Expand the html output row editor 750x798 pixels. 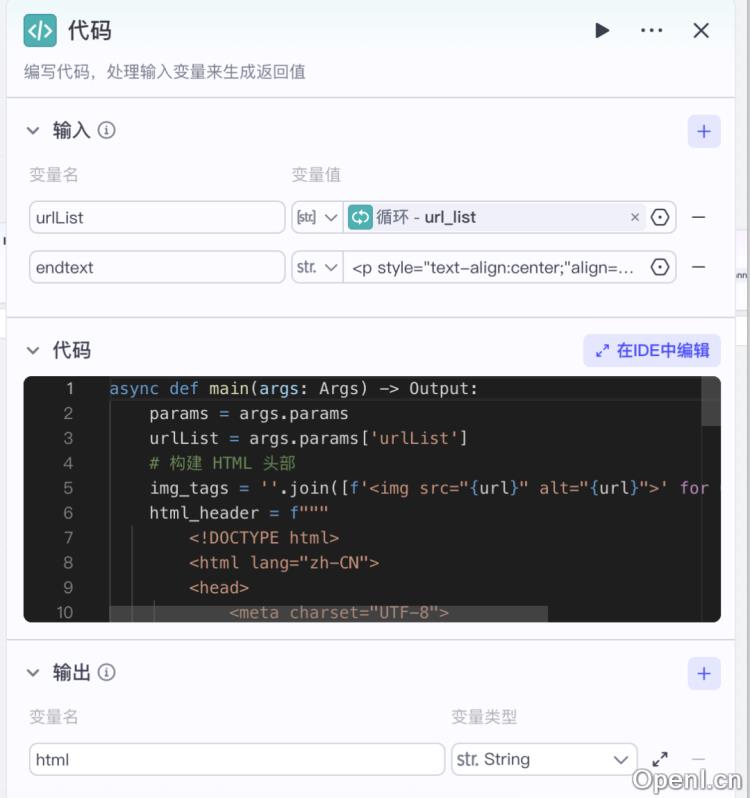pos(660,759)
